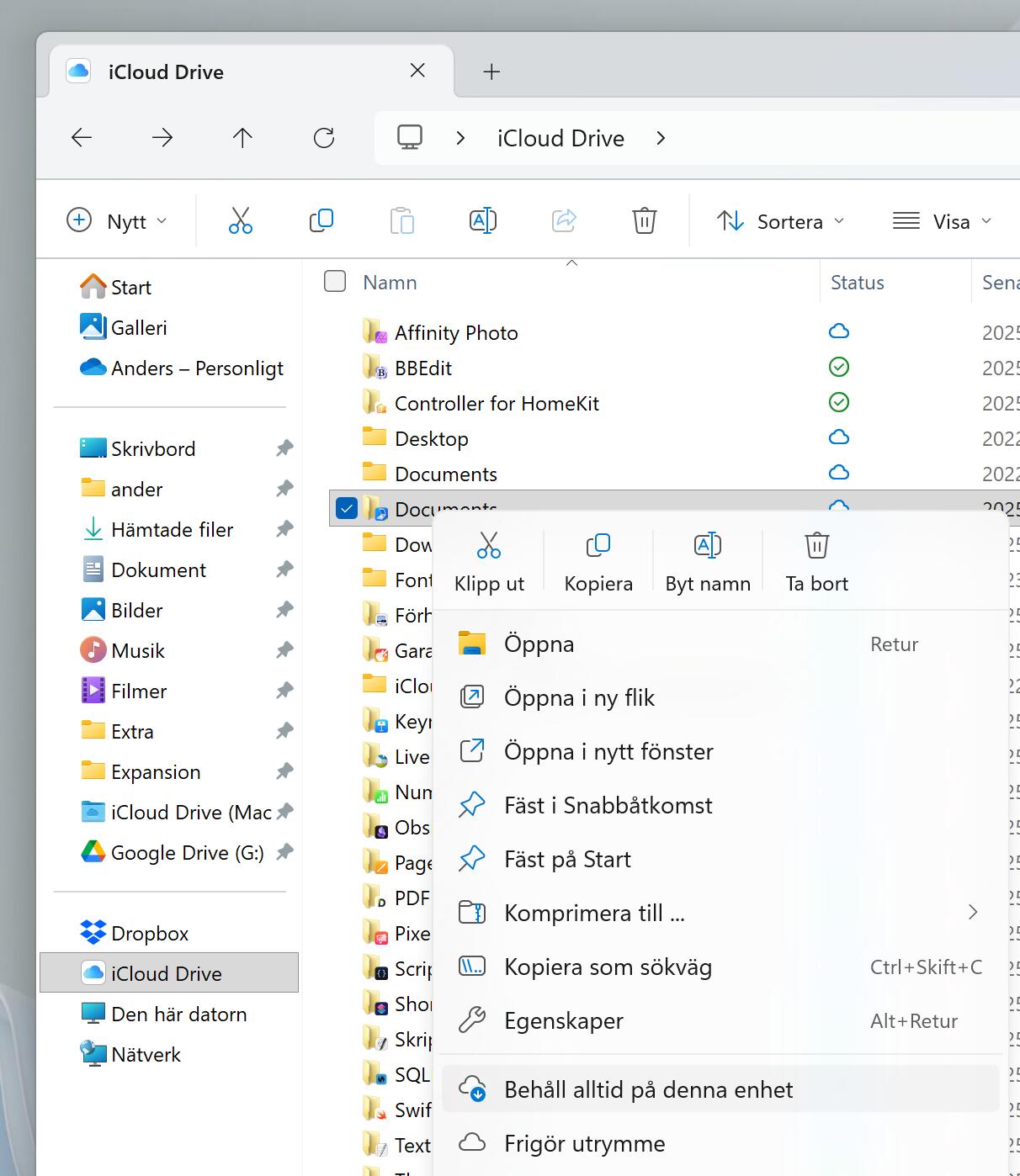
Task: Click Behåll alltid på denna enhet
Action: tap(648, 1089)
